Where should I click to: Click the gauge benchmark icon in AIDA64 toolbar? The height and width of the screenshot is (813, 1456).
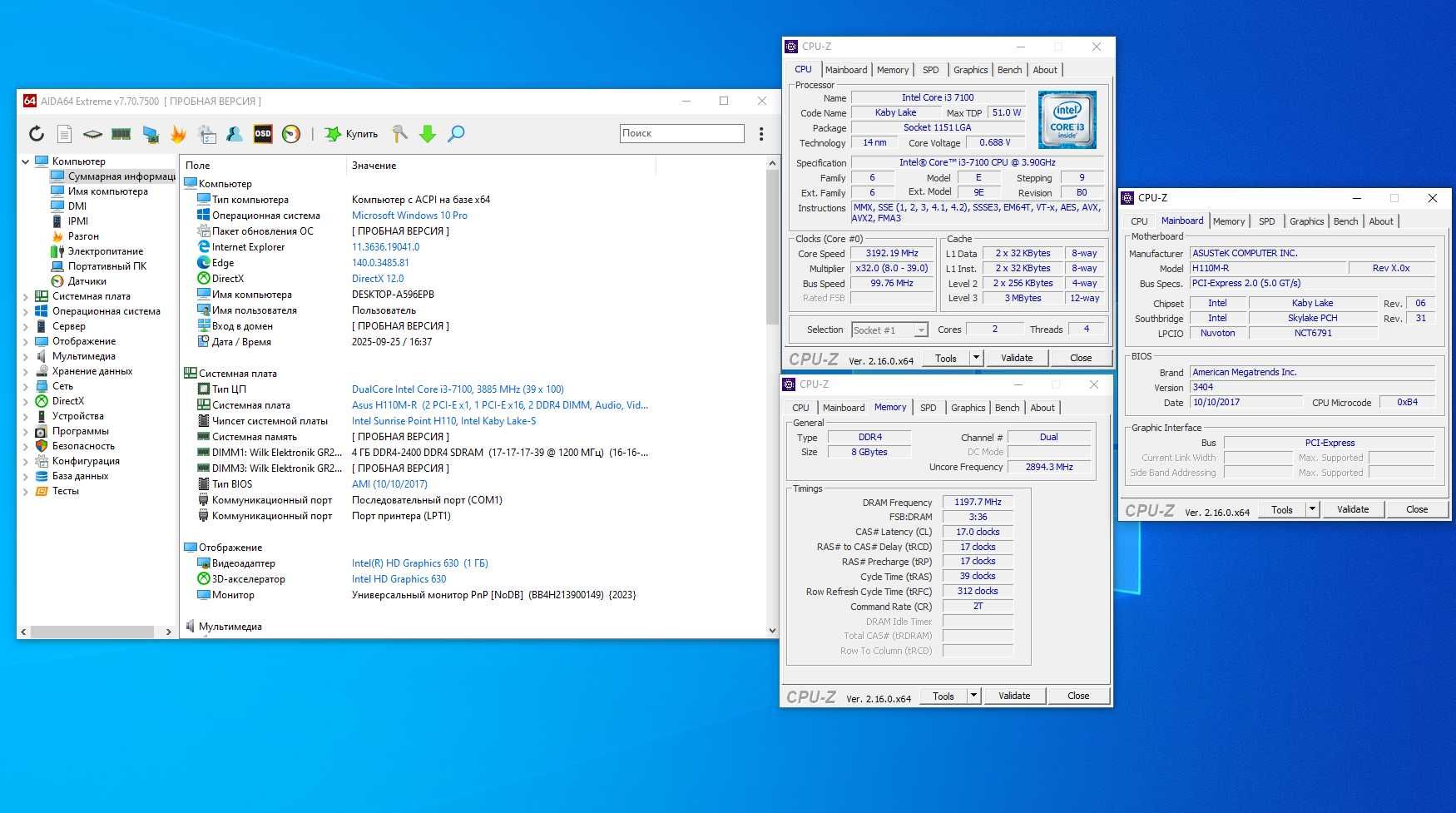(x=291, y=134)
